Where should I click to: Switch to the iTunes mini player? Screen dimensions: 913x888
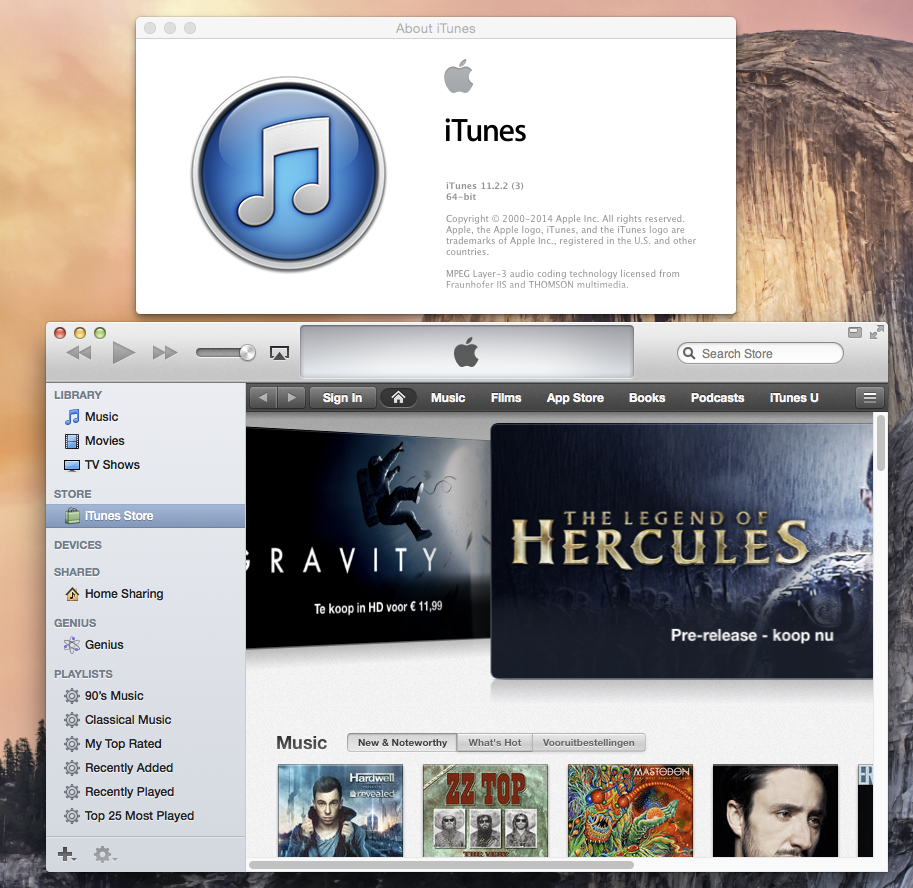[x=855, y=332]
